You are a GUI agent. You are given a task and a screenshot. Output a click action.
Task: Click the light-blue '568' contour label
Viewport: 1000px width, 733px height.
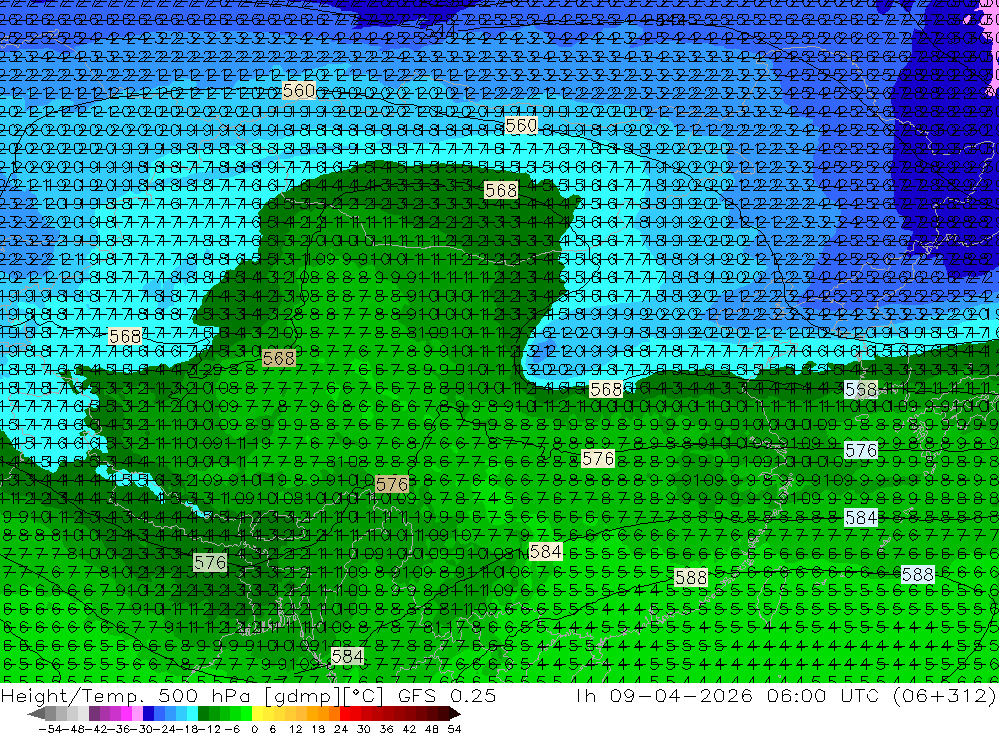[x=861, y=389]
